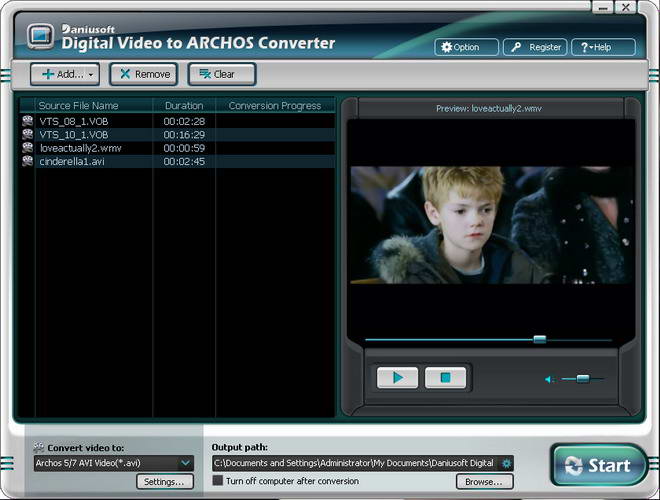The width and height of the screenshot is (660, 500).
Task: Open the Convert video to format dropdown
Action: [114, 463]
